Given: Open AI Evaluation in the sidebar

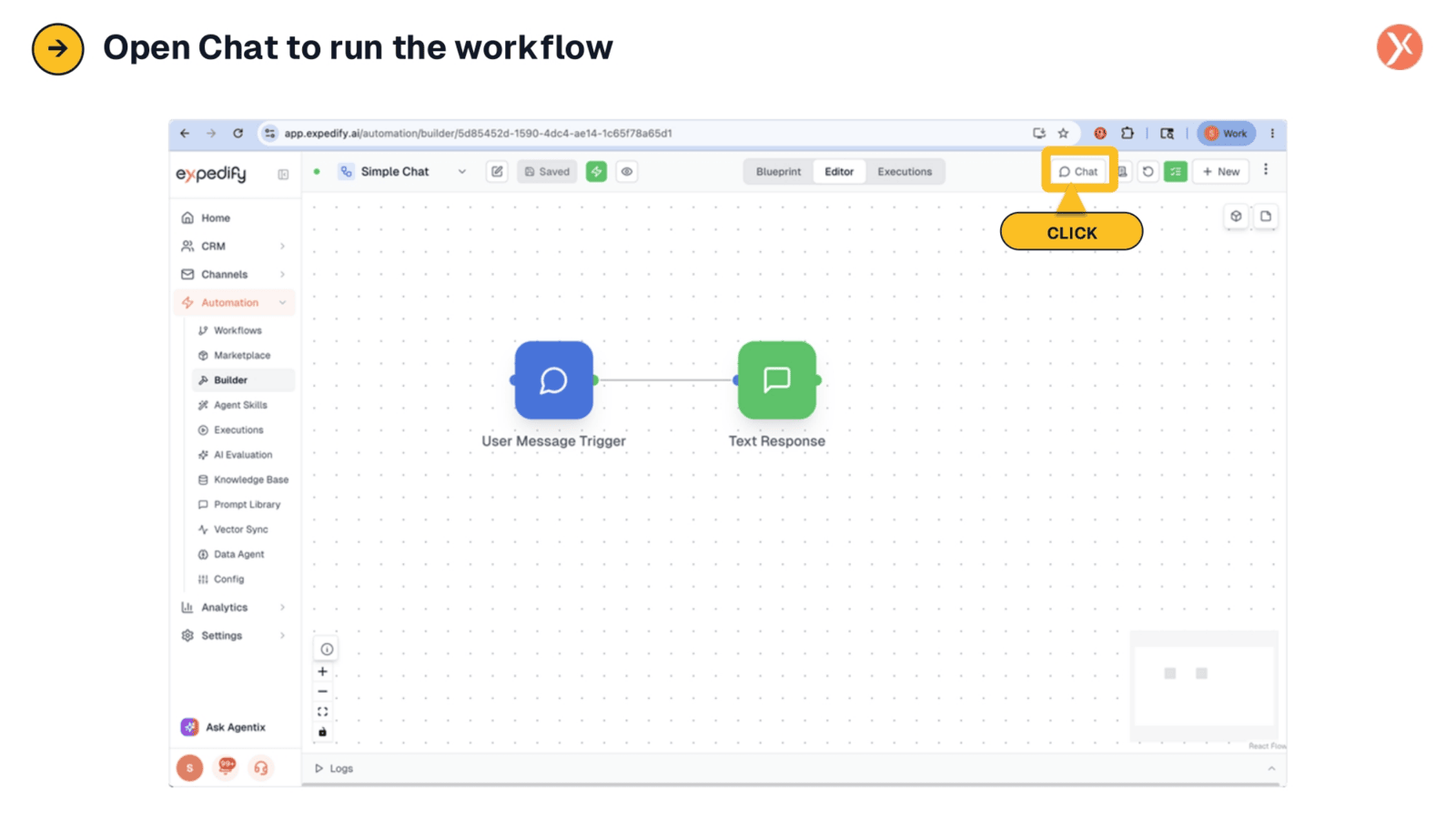Looking at the screenshot, I should click(243, 455).
